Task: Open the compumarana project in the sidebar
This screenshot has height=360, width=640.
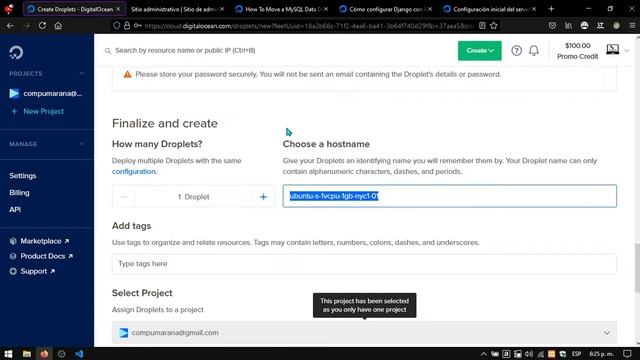Action: click(x=46, y=93)
